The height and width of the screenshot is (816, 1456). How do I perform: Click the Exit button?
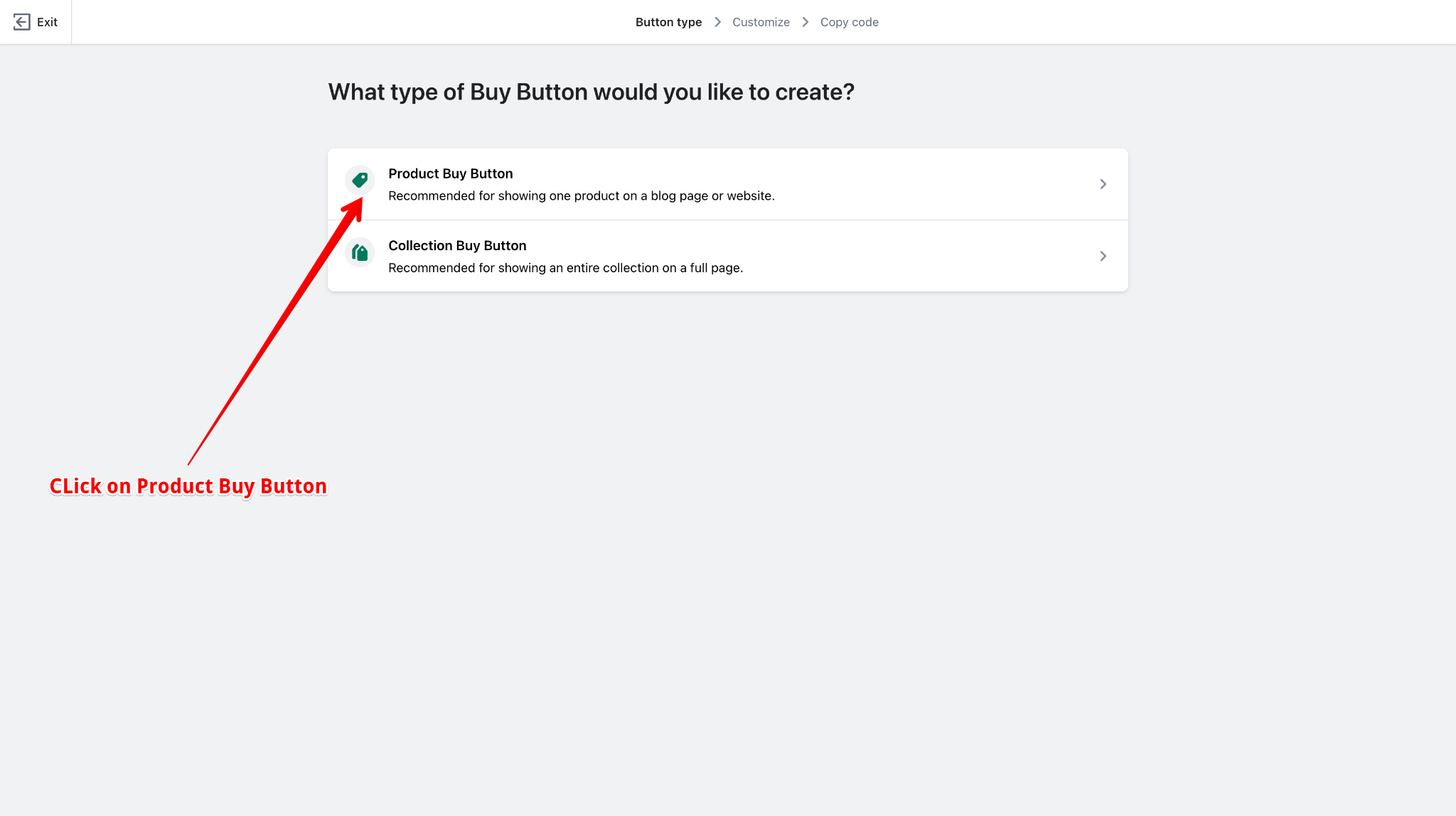[34, 21]
